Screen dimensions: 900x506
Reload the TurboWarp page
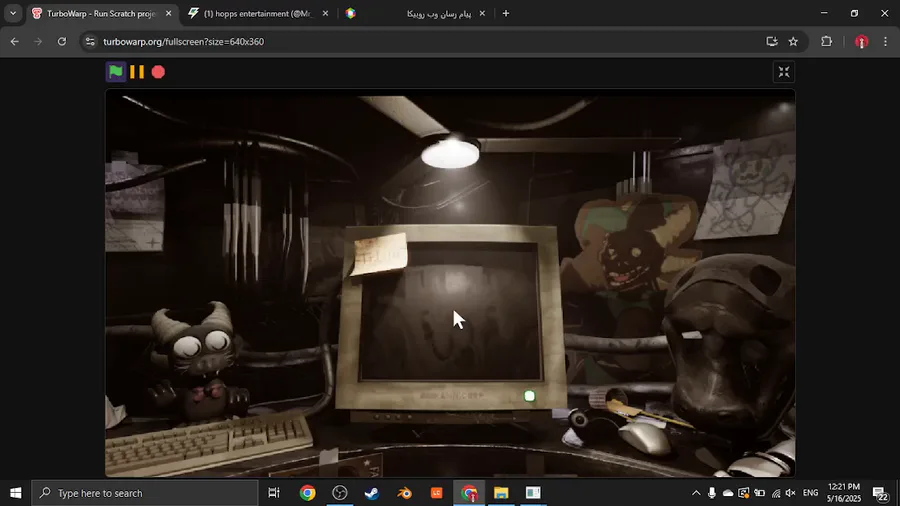point(62,41)
